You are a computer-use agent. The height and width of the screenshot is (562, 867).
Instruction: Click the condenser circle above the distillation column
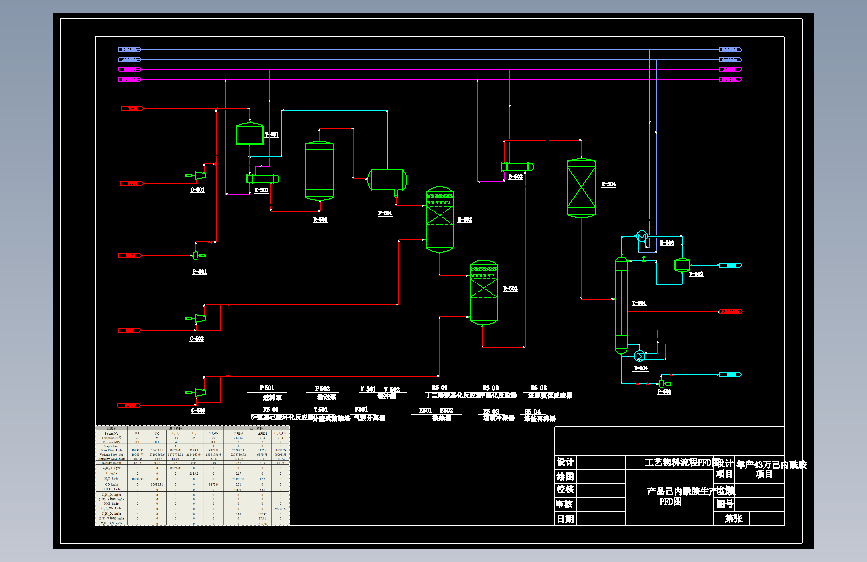coord(642,237)
